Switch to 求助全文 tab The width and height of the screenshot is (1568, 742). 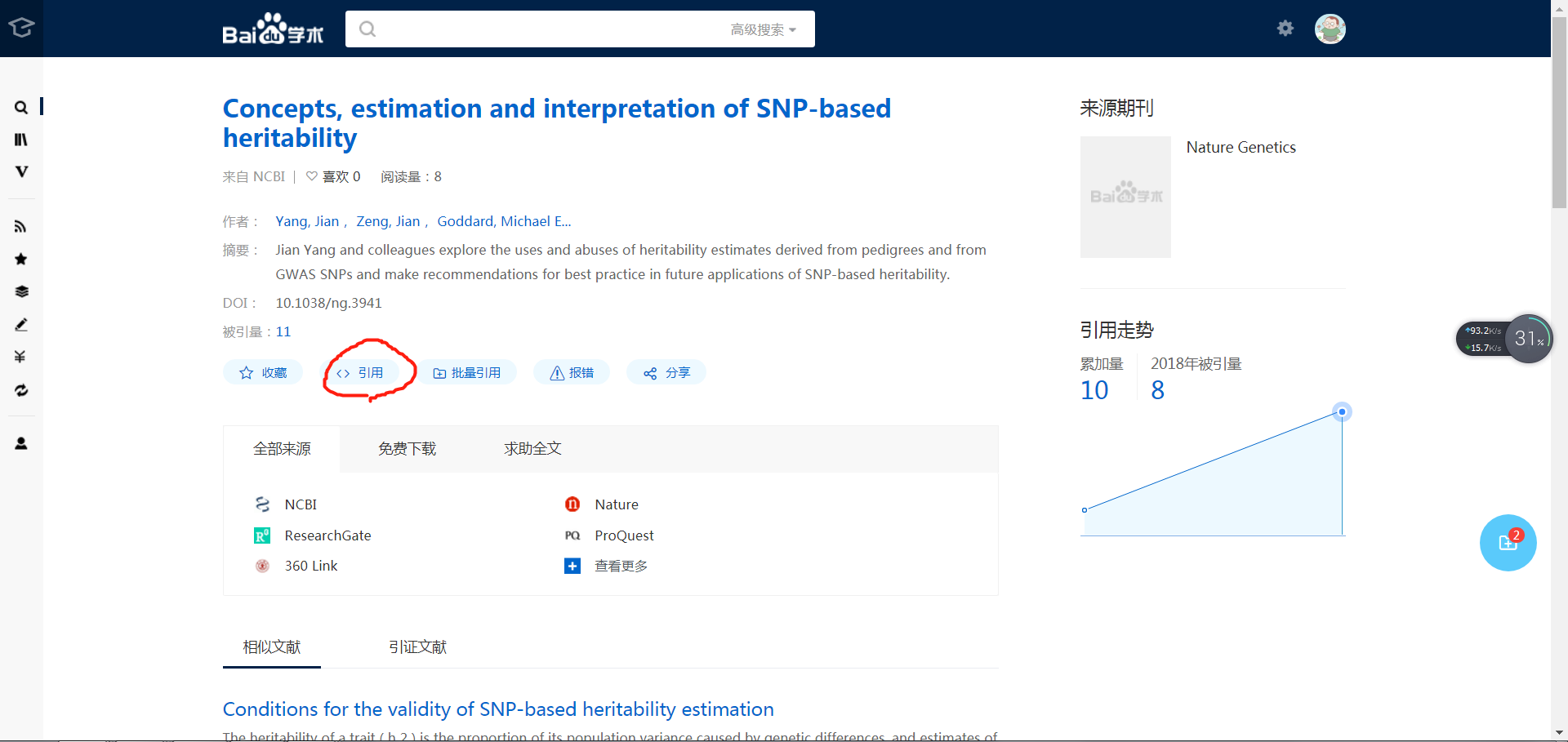pyautogui.click(x=532, y=449)
